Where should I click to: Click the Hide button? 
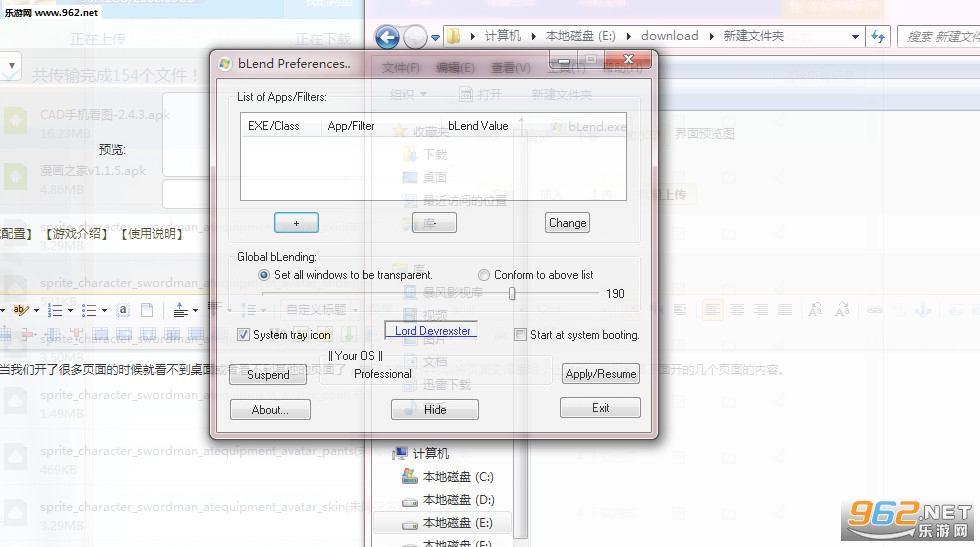(435, 409)
